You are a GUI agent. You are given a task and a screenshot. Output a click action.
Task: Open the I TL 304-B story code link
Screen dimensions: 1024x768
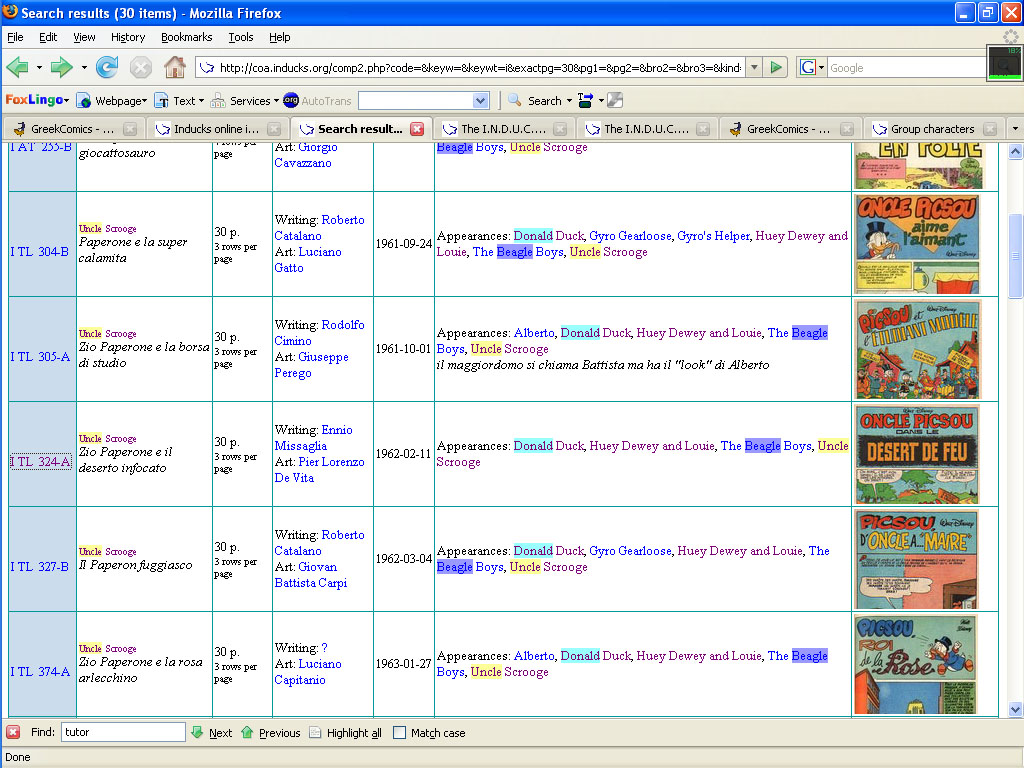click(40, 251)
